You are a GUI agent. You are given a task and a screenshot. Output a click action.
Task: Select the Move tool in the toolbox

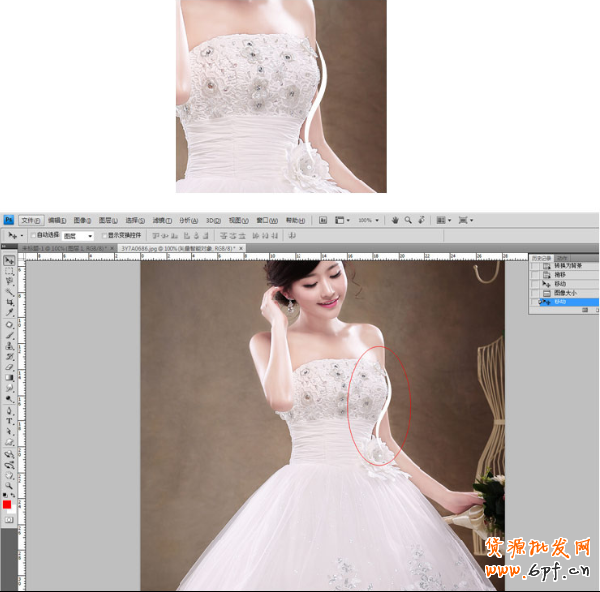click(x=9, y=262)
